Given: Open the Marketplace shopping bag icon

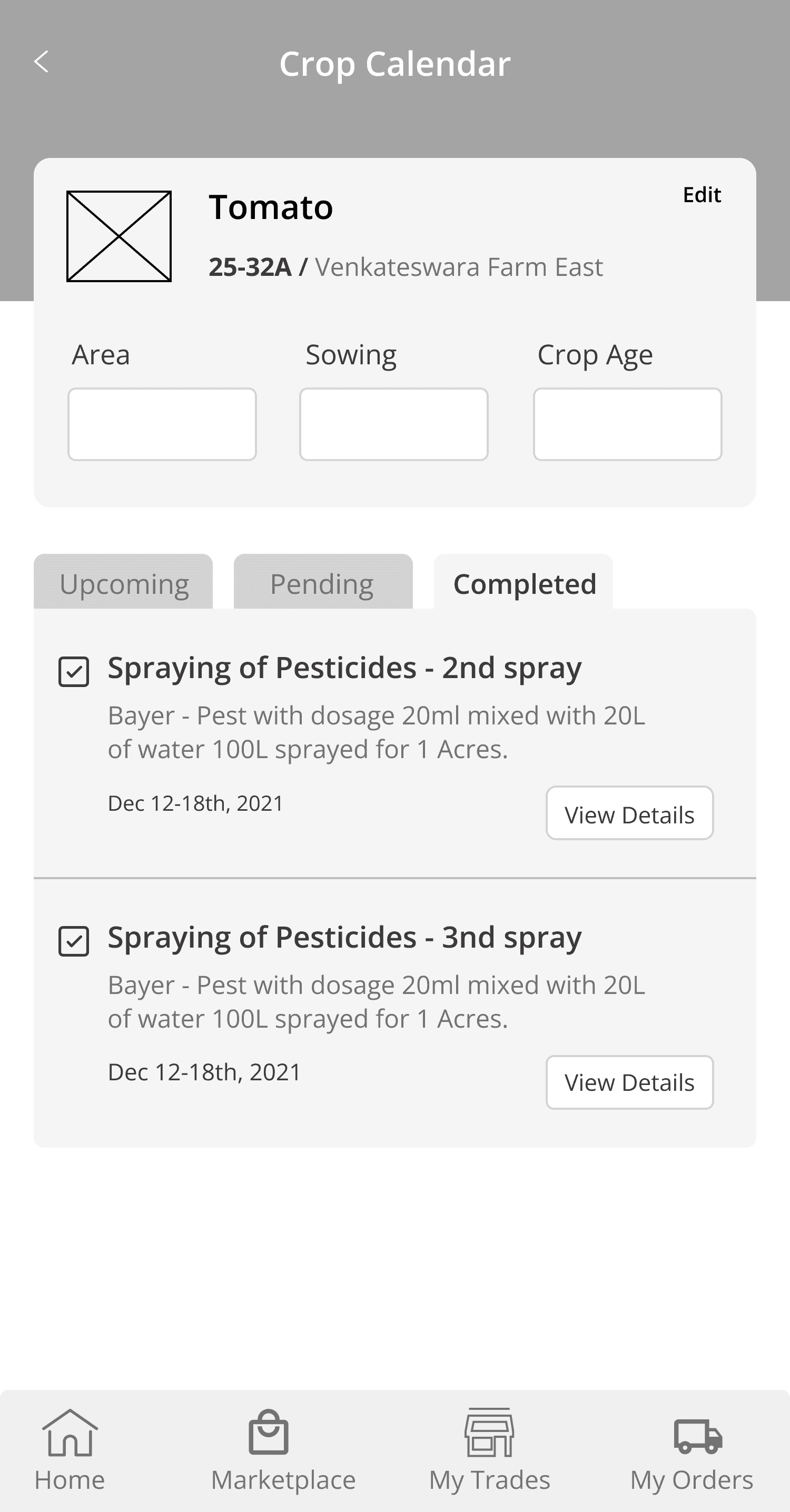Looking at the screenshot, I should [x=269, y=1432].
